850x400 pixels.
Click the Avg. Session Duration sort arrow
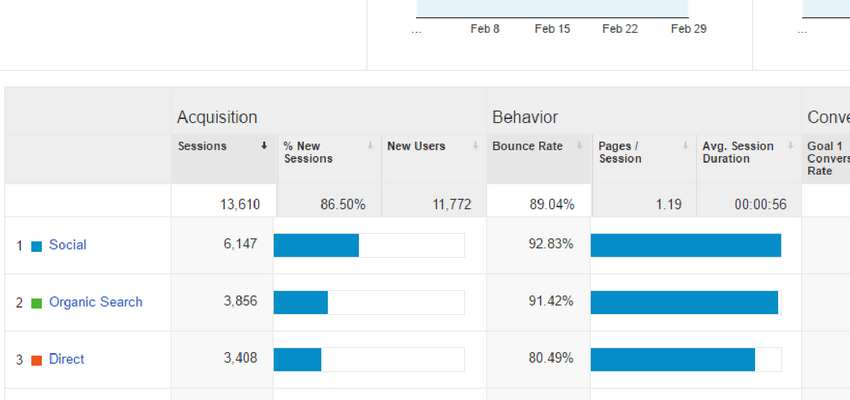(x=790, y=146)
